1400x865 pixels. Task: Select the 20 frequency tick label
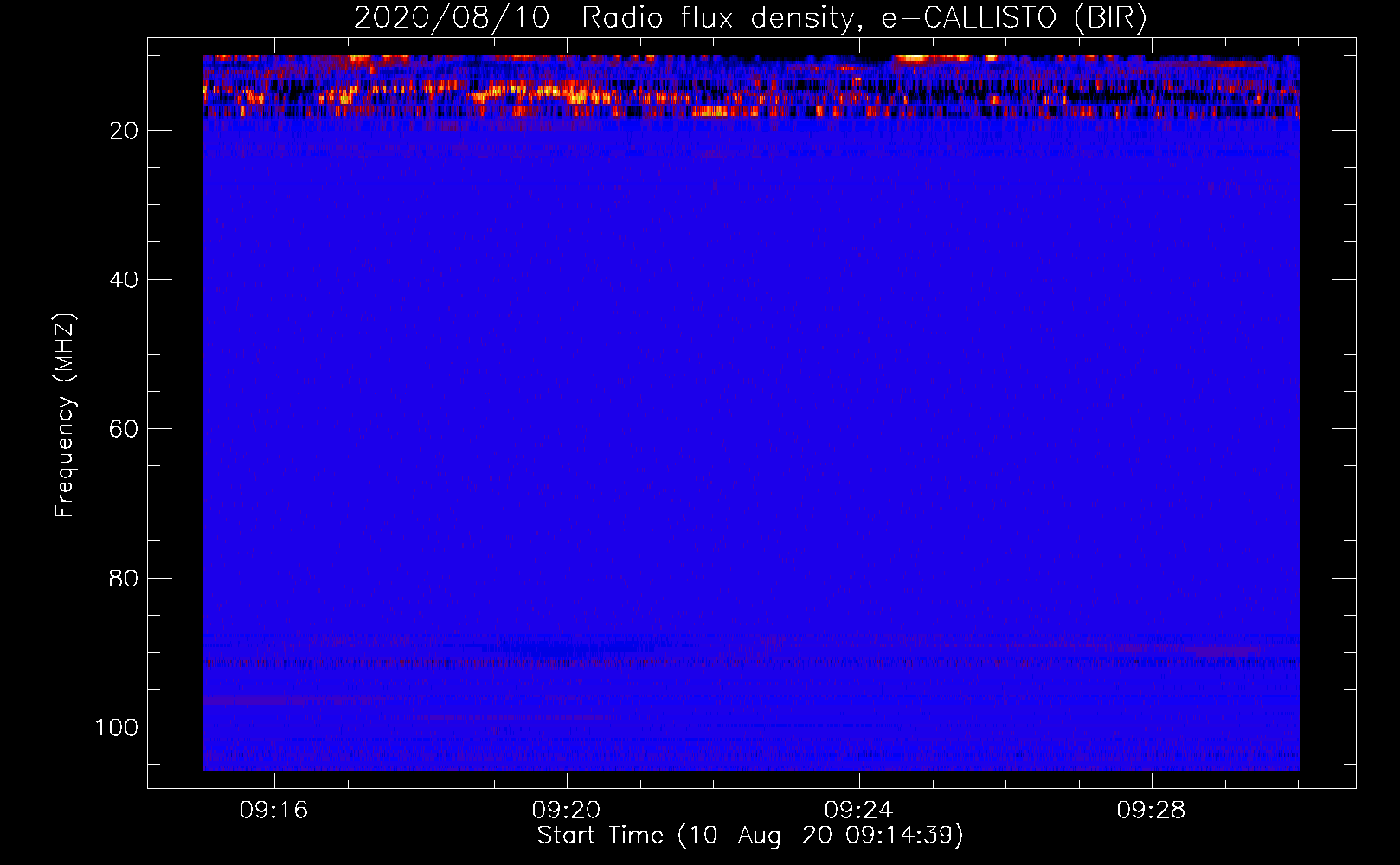click(x=125, y=131)
